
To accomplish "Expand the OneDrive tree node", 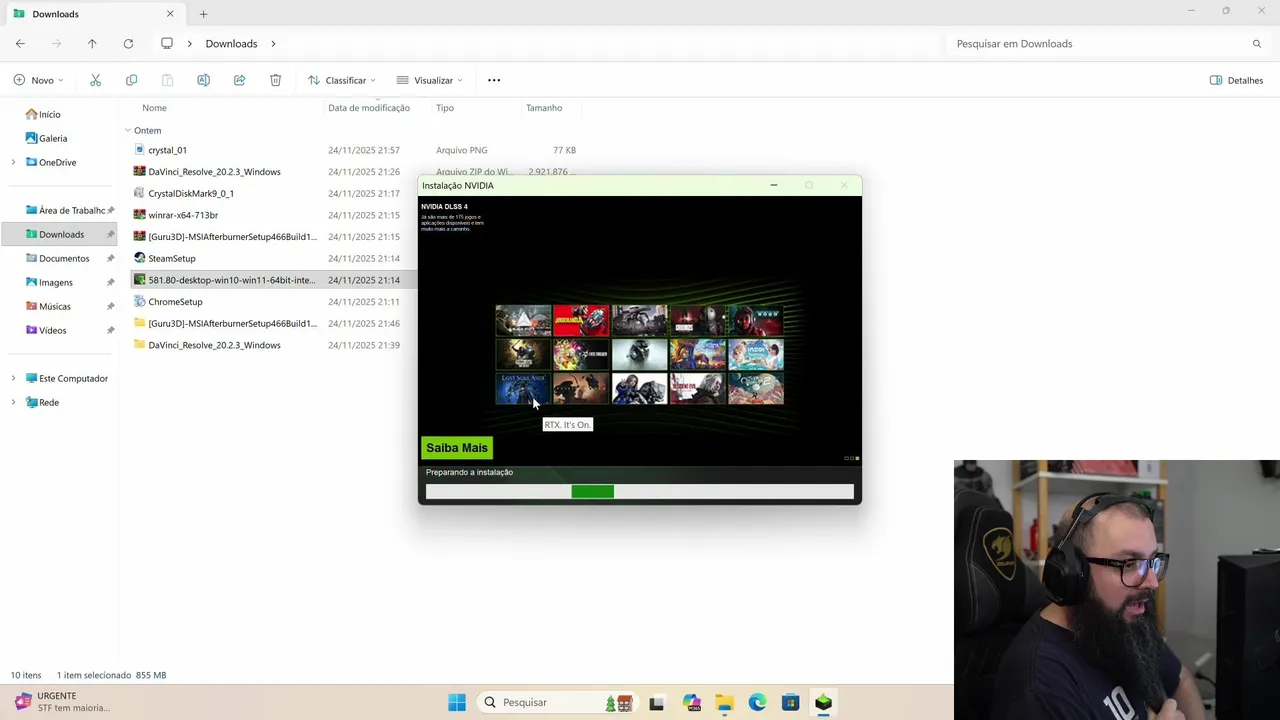I will (13, 162).
